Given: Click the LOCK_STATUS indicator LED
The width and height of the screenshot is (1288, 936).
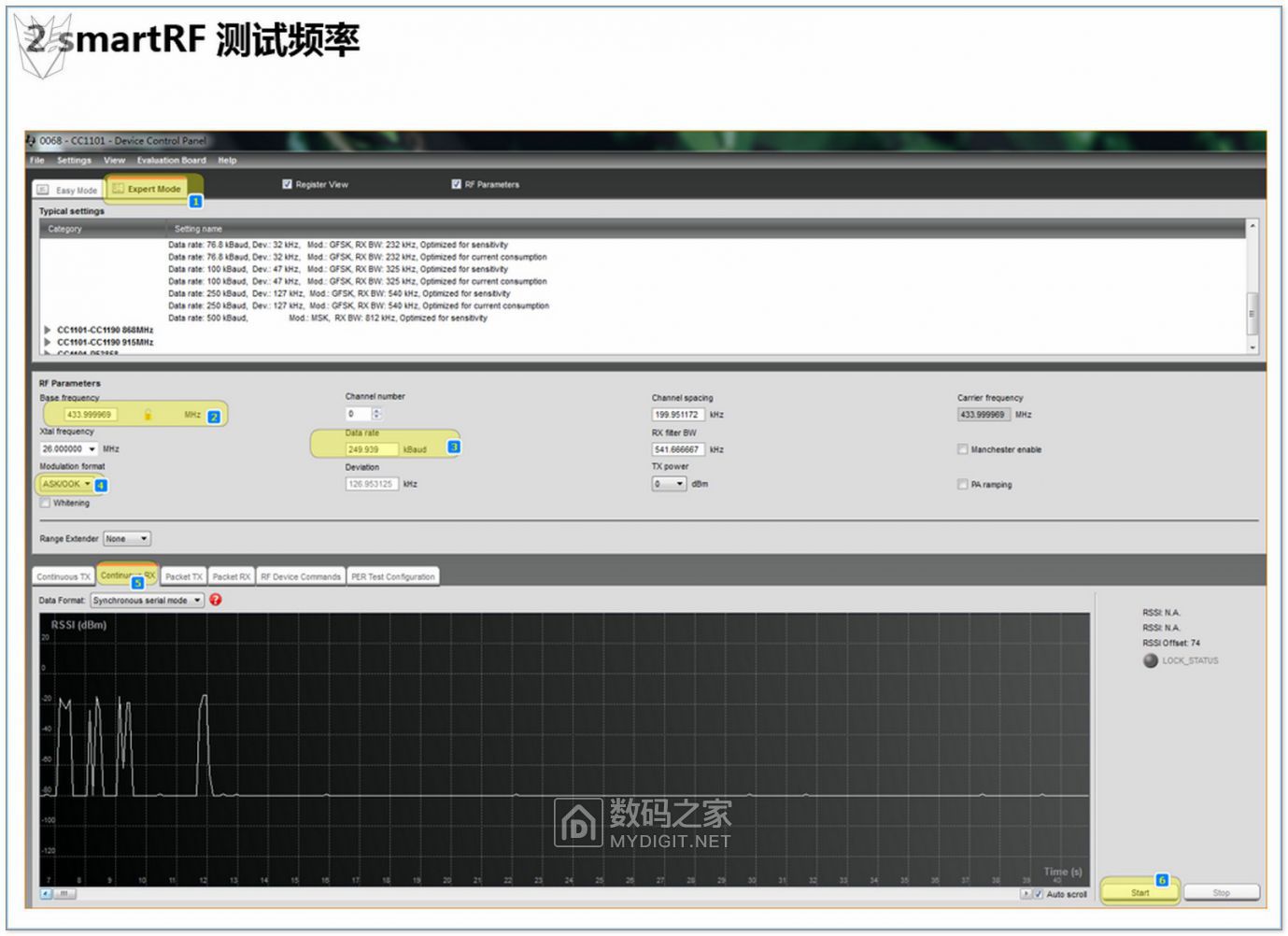Looking at the screenshot, I should click(x=1151, y=660).
